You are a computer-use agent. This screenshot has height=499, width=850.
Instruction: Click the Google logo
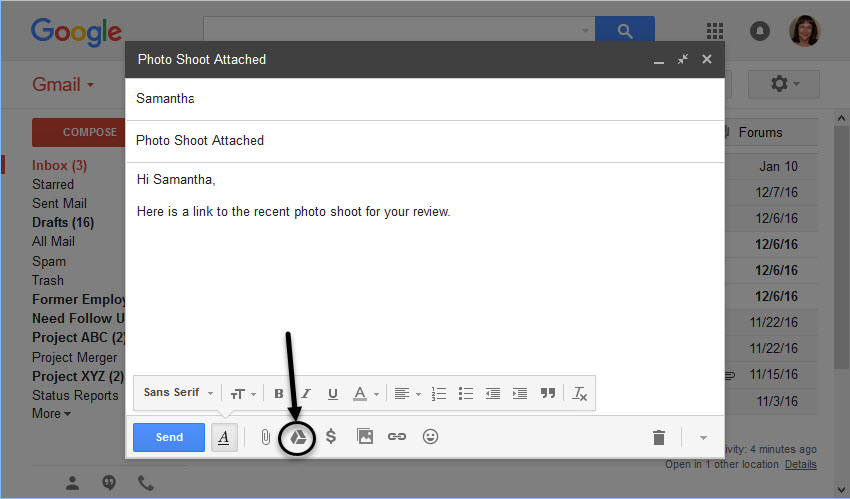(x=76, y=32)
